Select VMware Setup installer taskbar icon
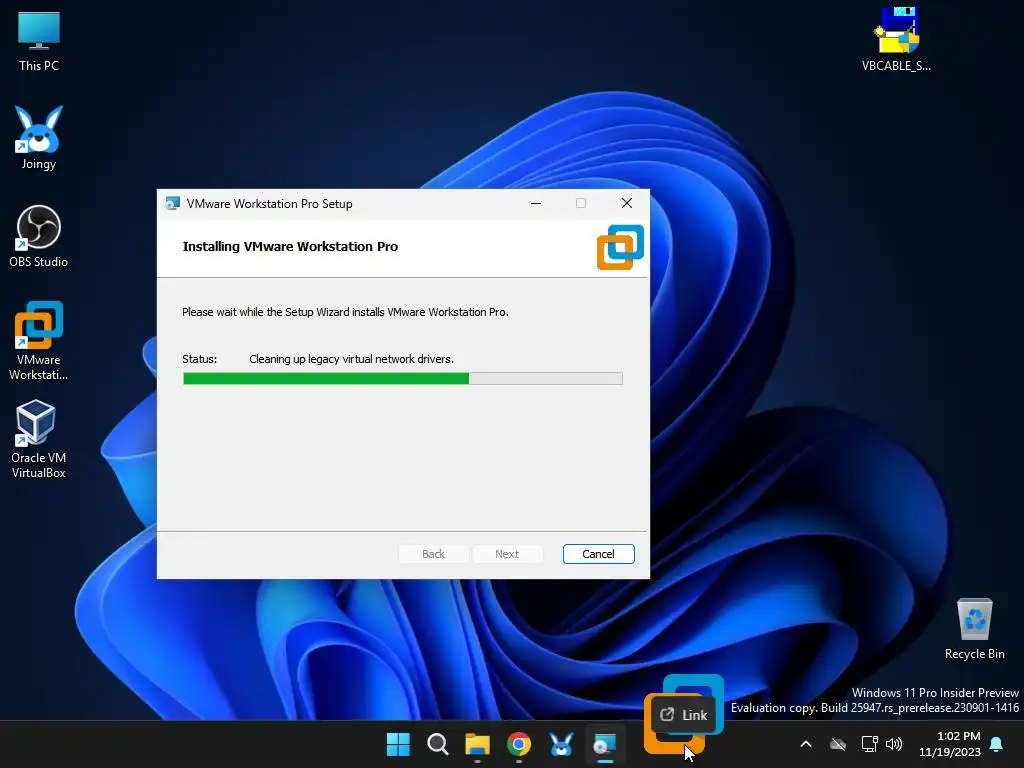The image size is (1024, 768). pyautogui.click(x=605, y=744)
